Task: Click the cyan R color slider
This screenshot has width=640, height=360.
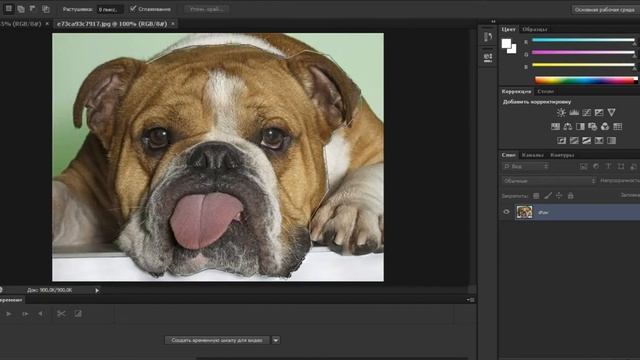Action: (x=583, y=40)
